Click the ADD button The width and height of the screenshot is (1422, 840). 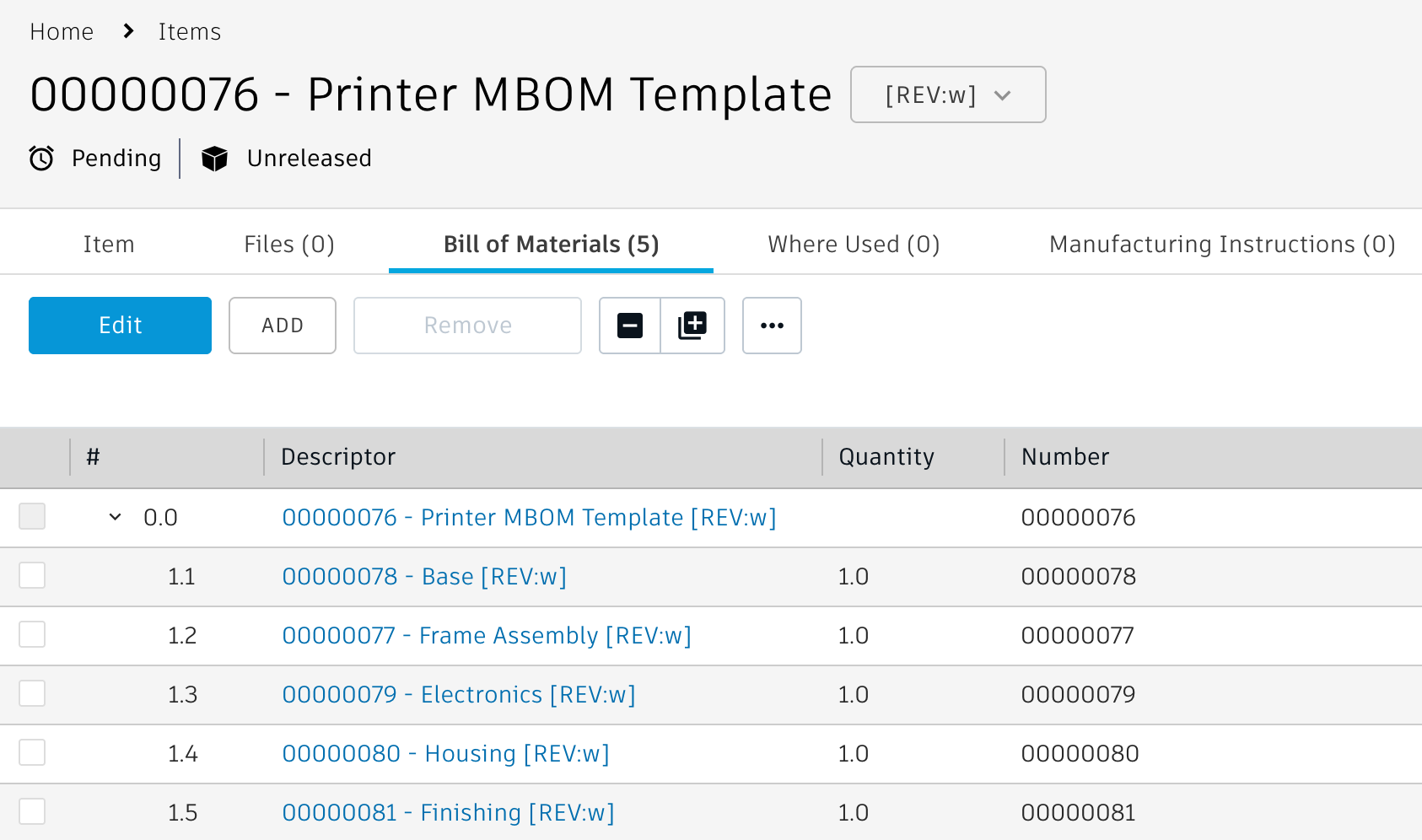[x=283, y=326]
